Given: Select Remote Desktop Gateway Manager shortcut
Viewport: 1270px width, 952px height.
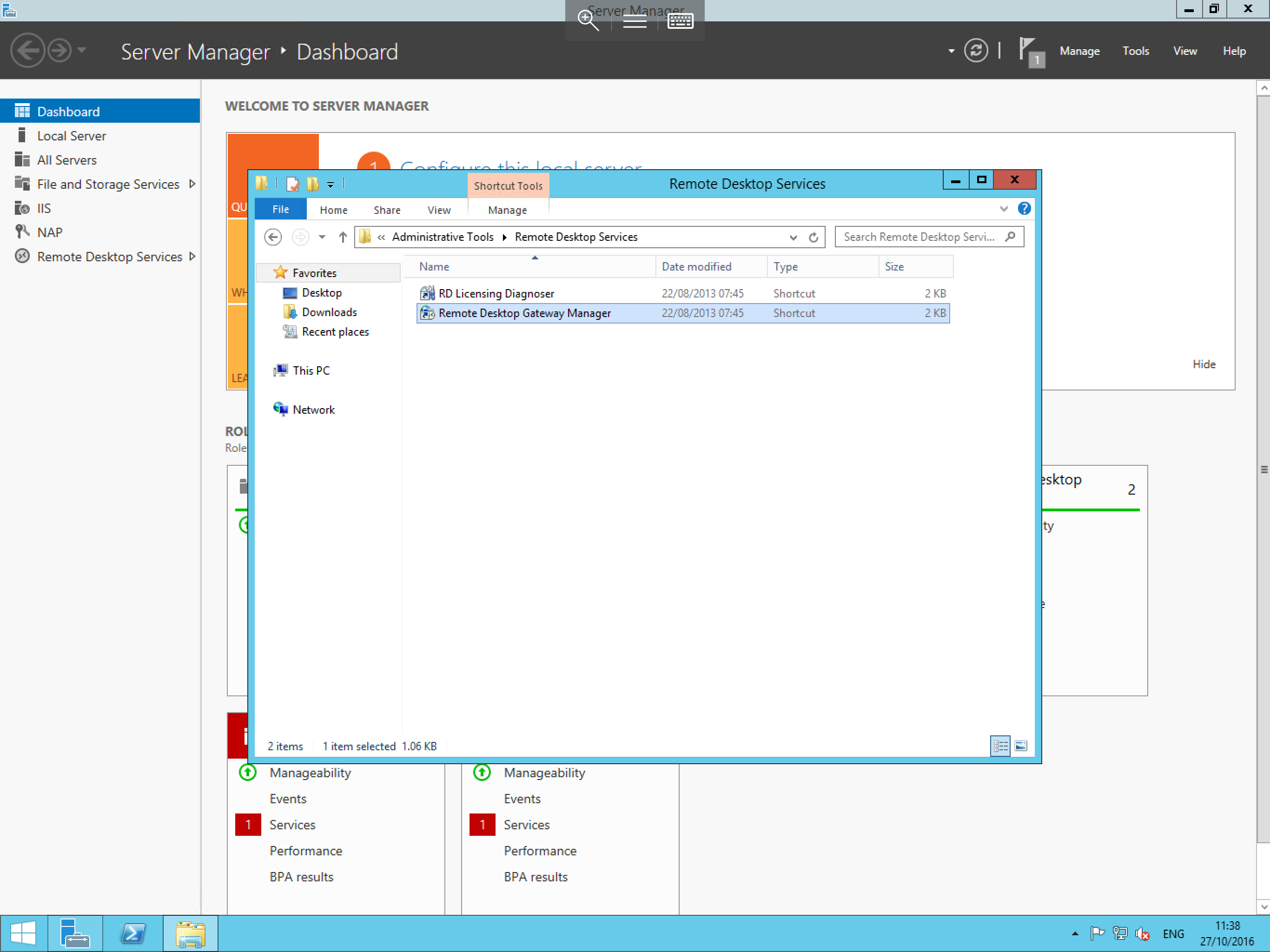Looking at the screenshot, I should click(x=683, y=313).
